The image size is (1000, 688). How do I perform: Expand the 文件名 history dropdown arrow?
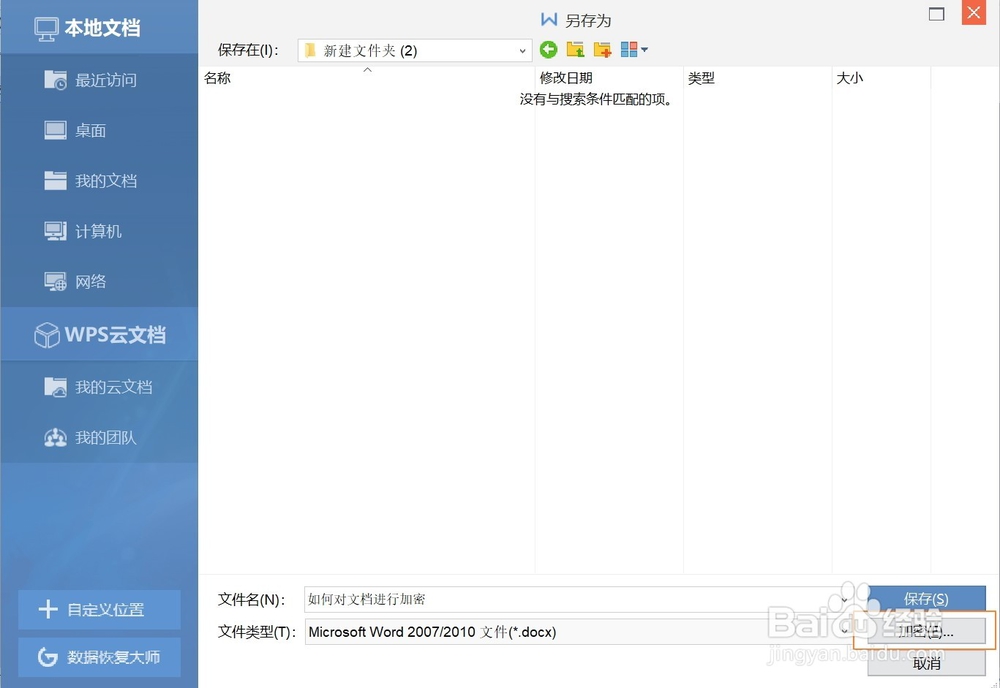(x=844, y=600)
